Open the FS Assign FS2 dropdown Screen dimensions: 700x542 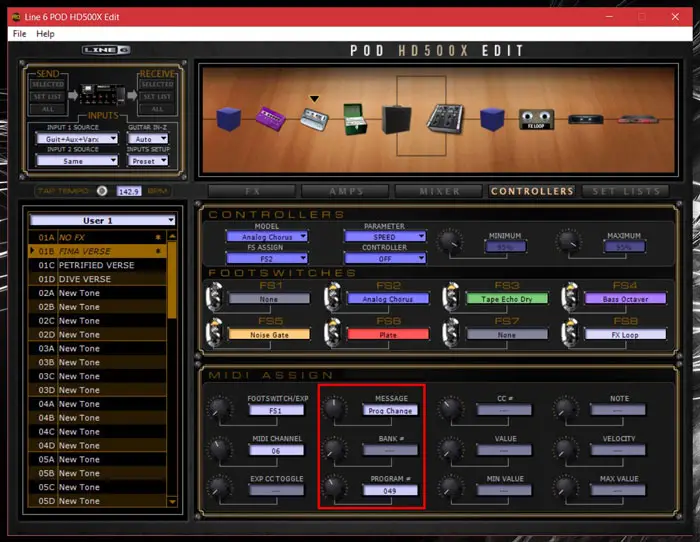pos(267,258)
